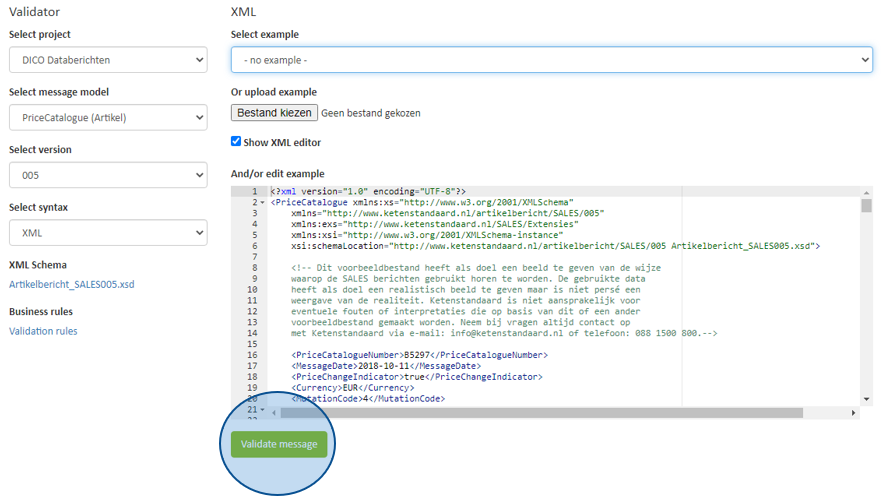Click the editor vertical scrollbar thumb
This screenshot has height=498, width=889.
[x=866, y=205]
